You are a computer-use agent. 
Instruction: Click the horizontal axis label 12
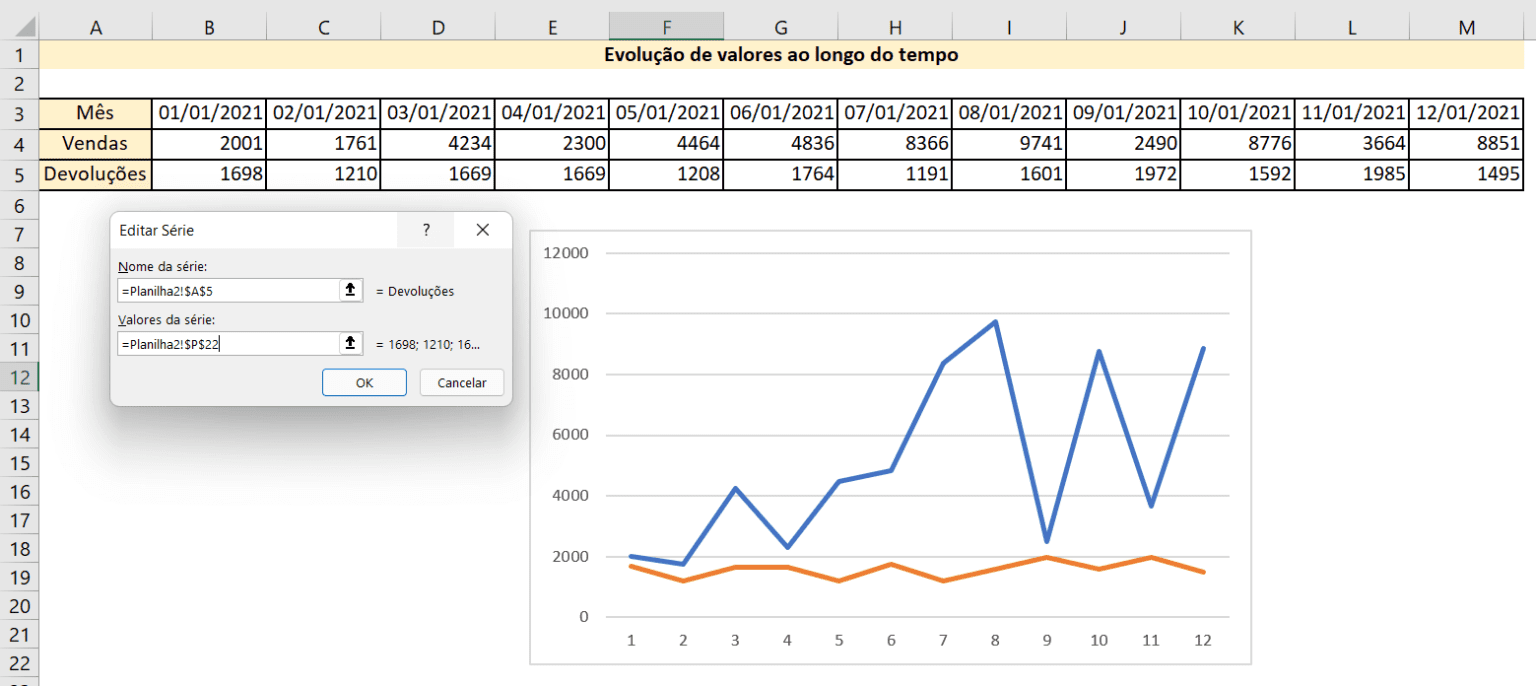[1202, 640]
